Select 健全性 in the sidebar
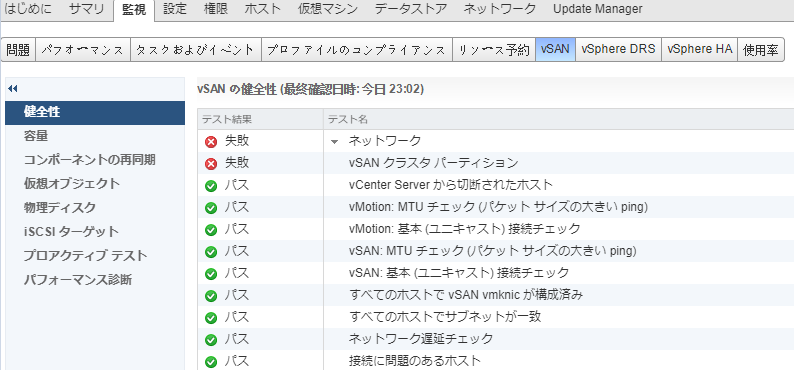 pyautogui.click(x=95, y=112)
